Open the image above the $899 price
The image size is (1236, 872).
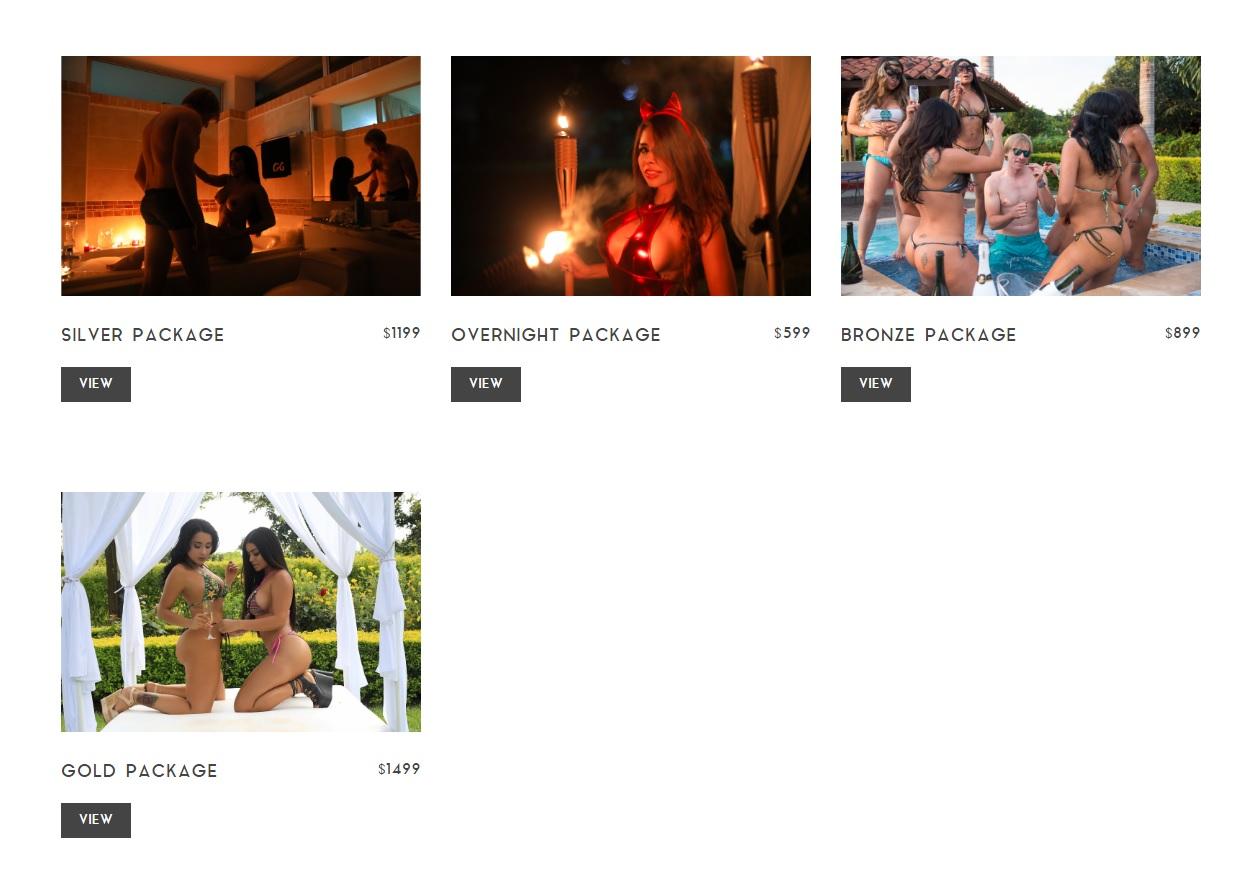click(1021, 176)
